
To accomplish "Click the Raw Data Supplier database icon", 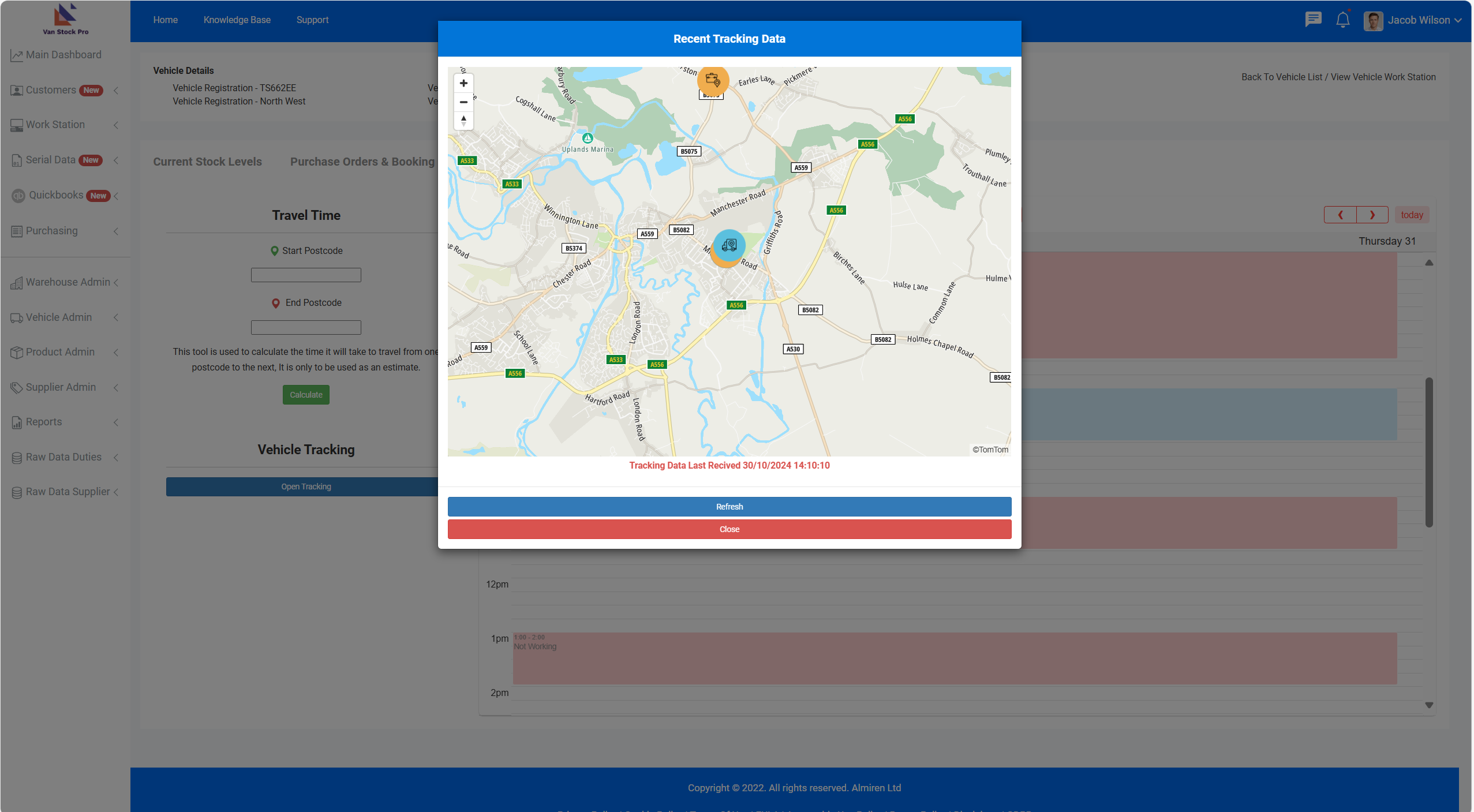I will [17, 492].
